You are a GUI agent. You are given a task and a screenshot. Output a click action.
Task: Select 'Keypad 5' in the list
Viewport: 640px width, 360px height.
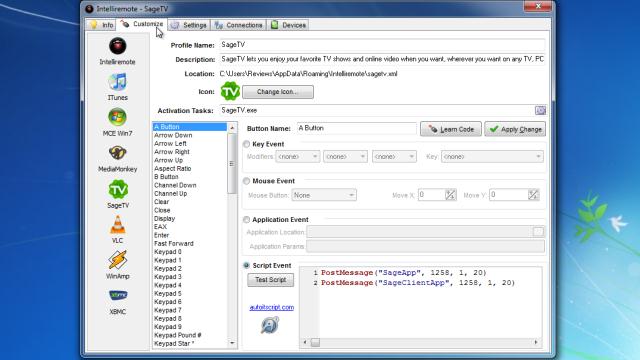[190, 293]
